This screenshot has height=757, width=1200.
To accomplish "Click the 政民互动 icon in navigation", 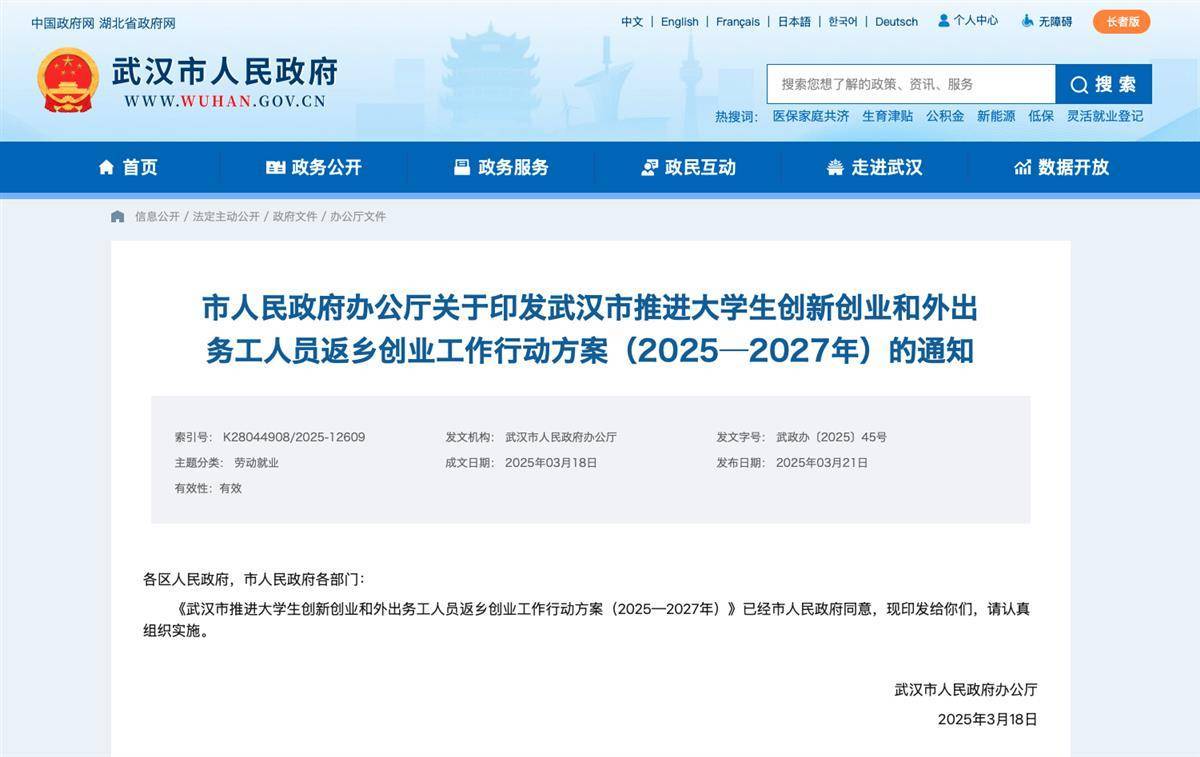I will 649,168.
